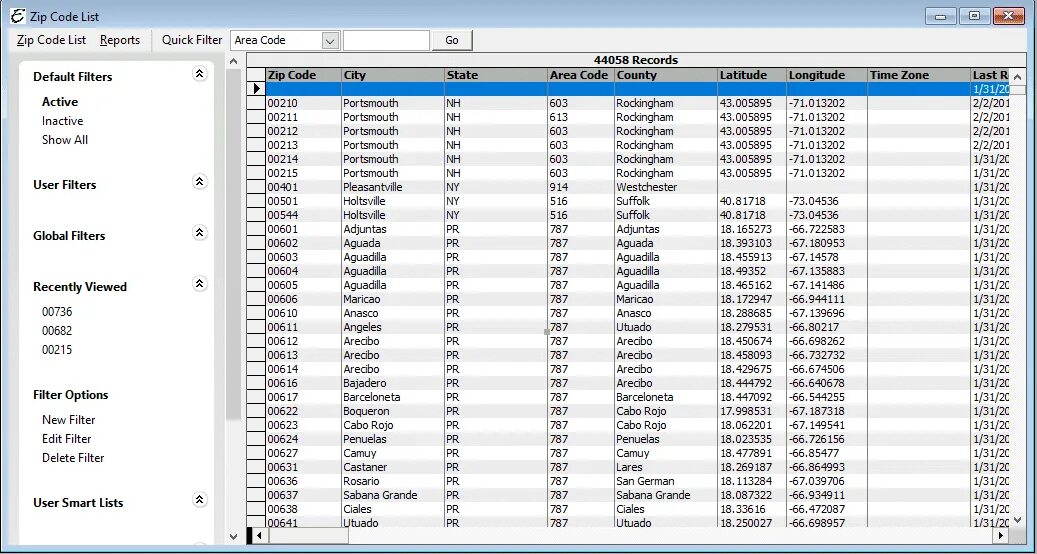Sort by the Zip Code column header
Image resolution: width=1037 pixels, height=554 pixels.
pos(304,75)
